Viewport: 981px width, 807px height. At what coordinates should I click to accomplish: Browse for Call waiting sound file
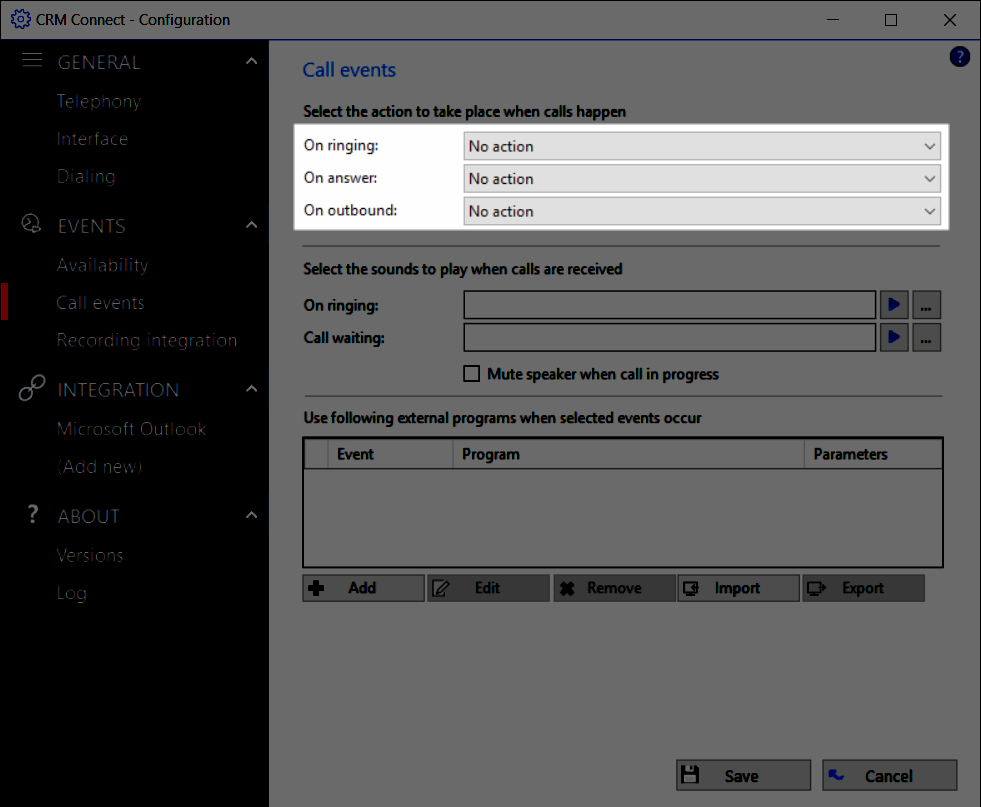(x=927, y=338)
